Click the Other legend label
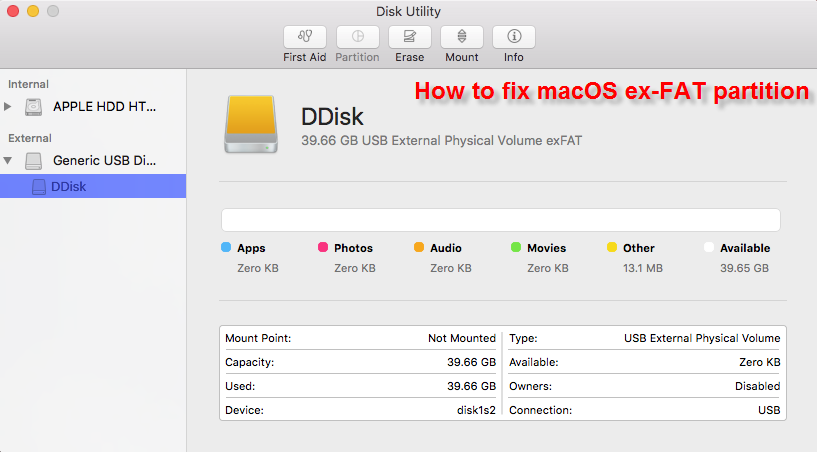 pyautogui.click(x=639, y=248)
